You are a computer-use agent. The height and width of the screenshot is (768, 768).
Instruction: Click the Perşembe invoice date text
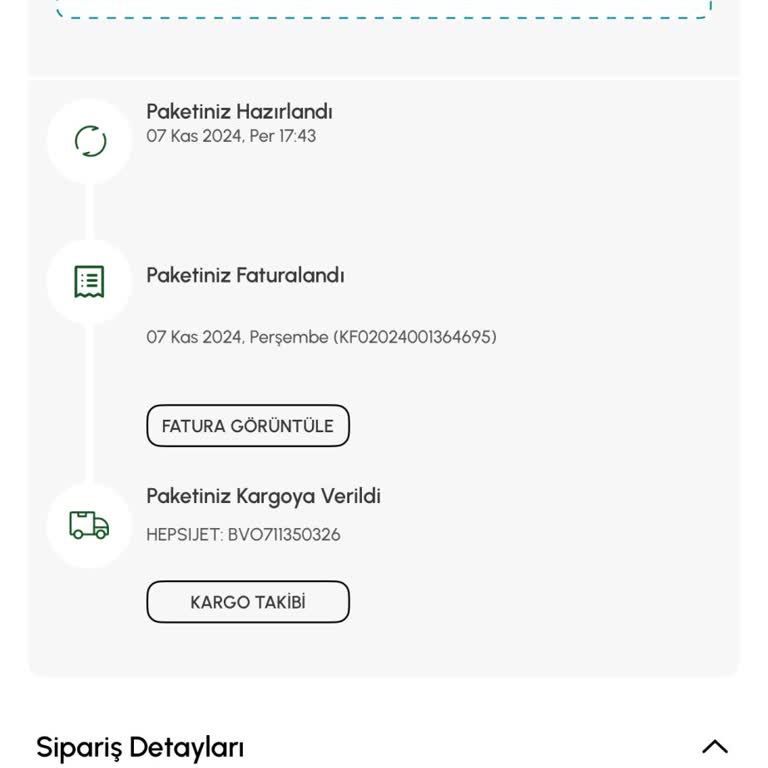tap(289, 337)
